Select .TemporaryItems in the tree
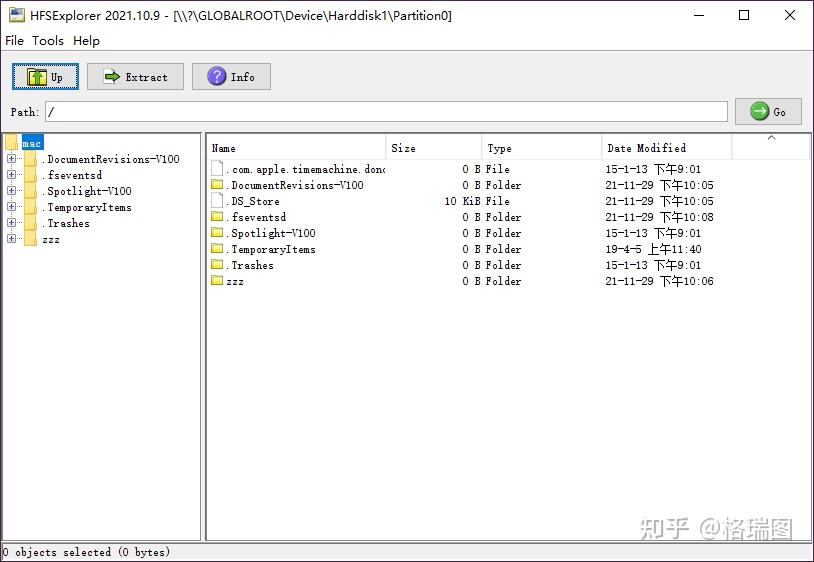Screen dimensions: 814x562 [87, 208]
